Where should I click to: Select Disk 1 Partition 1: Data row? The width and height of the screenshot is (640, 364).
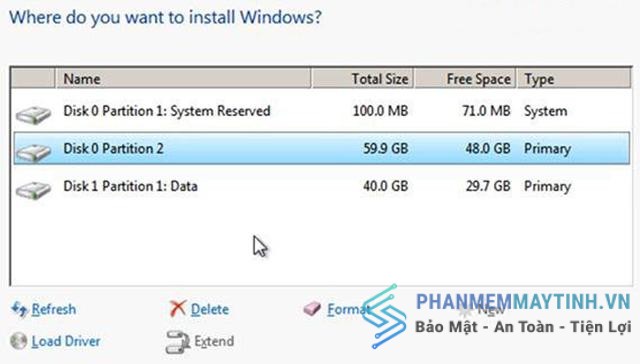(x=322, y=186)
